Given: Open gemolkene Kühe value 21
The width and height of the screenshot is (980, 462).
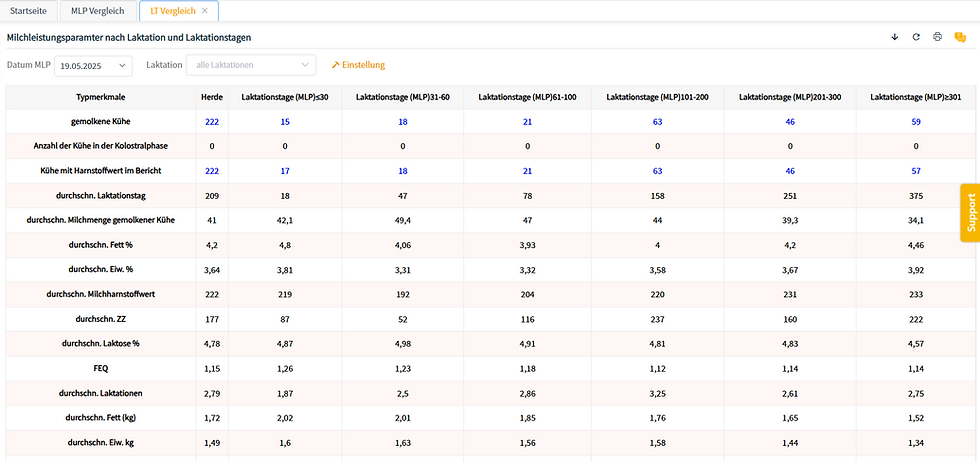Looking at the screenshot, I should pos(528,122).
